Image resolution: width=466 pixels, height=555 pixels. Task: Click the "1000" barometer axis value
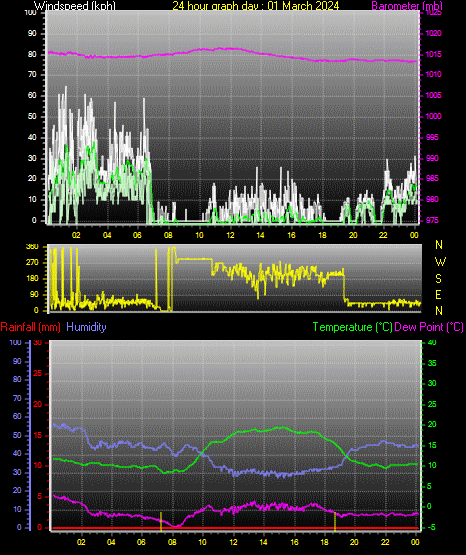point(433,116)
